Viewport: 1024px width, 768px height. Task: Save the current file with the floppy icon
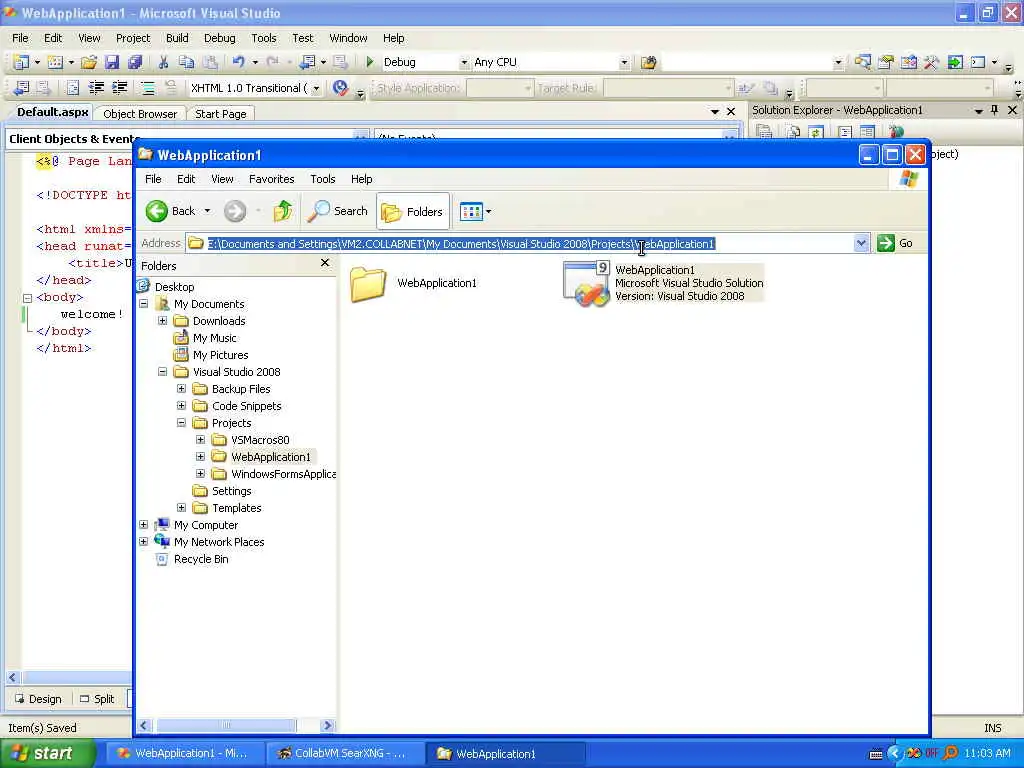(x=112, y=62)
